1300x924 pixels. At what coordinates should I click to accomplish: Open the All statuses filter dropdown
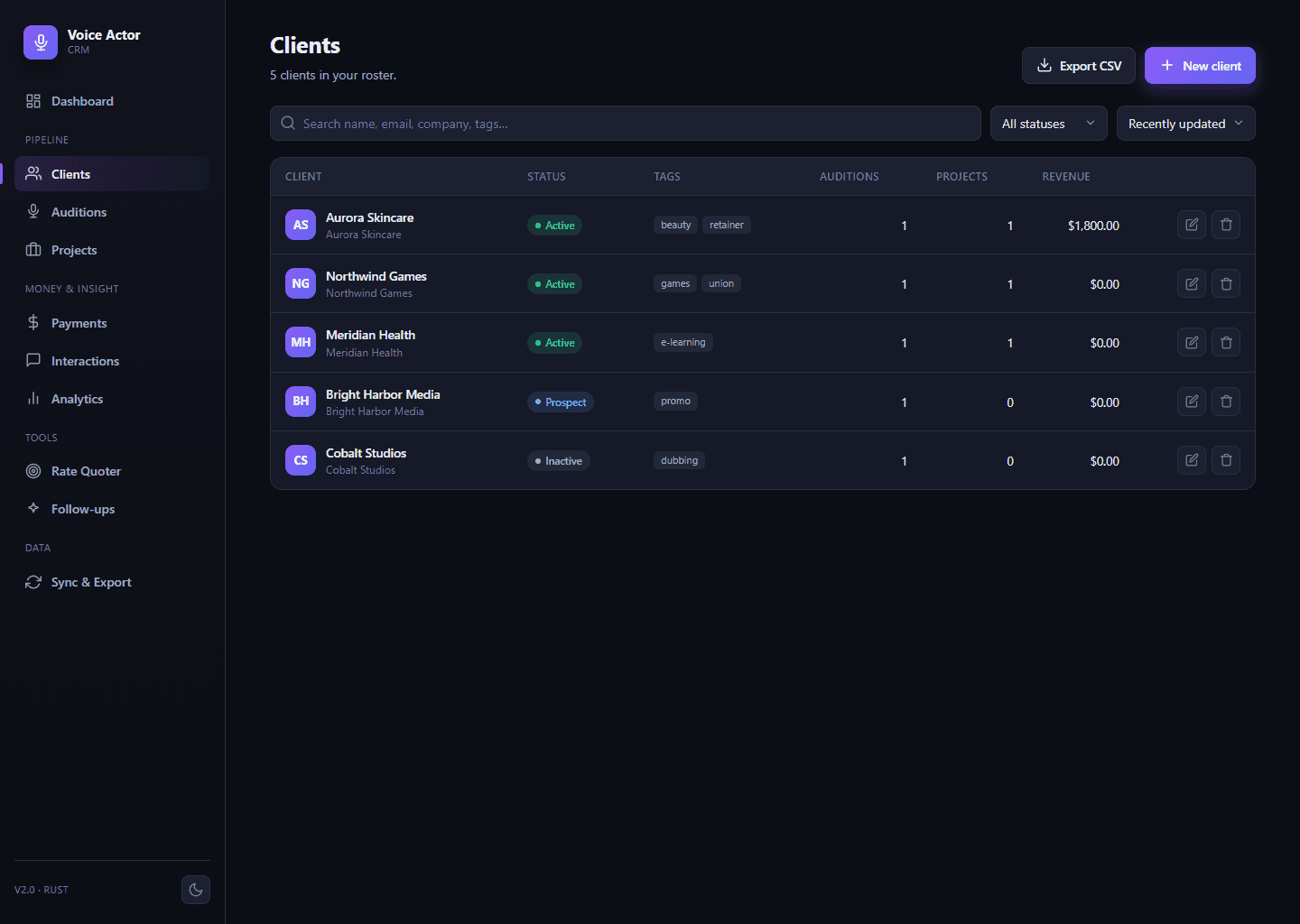click(x=1049, y=124)
